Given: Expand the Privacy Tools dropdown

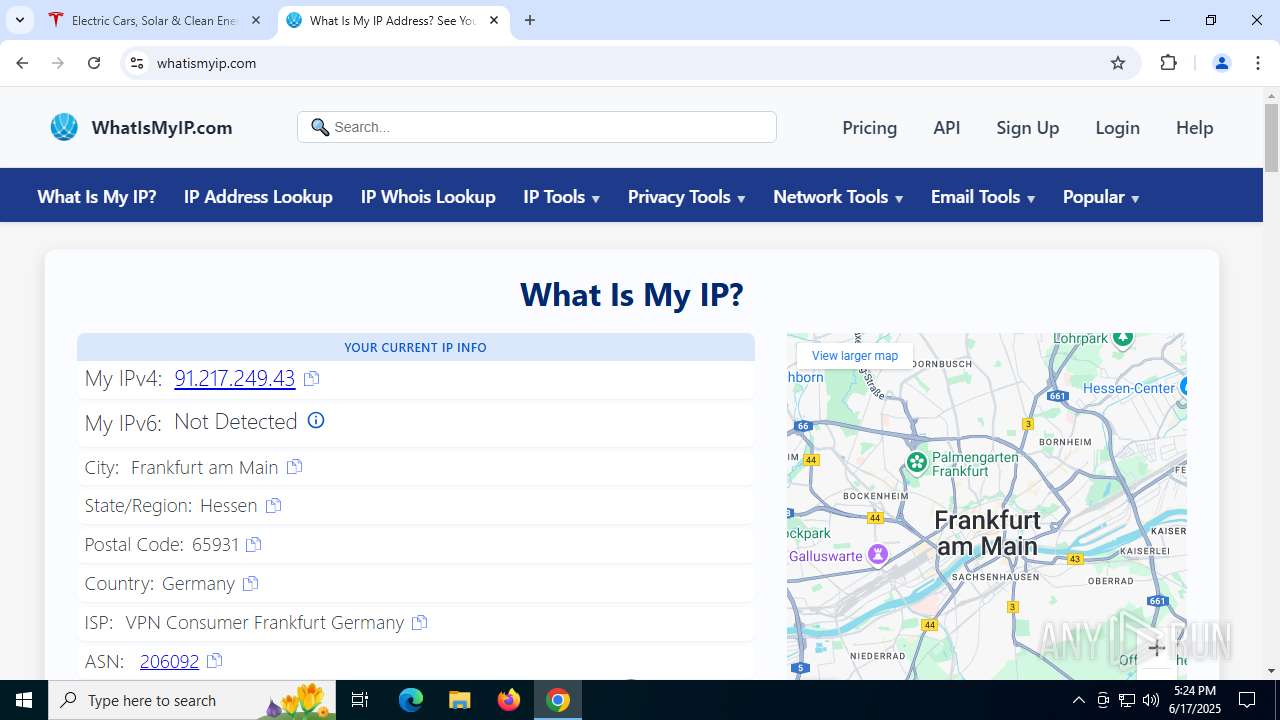Looking at the screenshot, I should click(686, 197).
